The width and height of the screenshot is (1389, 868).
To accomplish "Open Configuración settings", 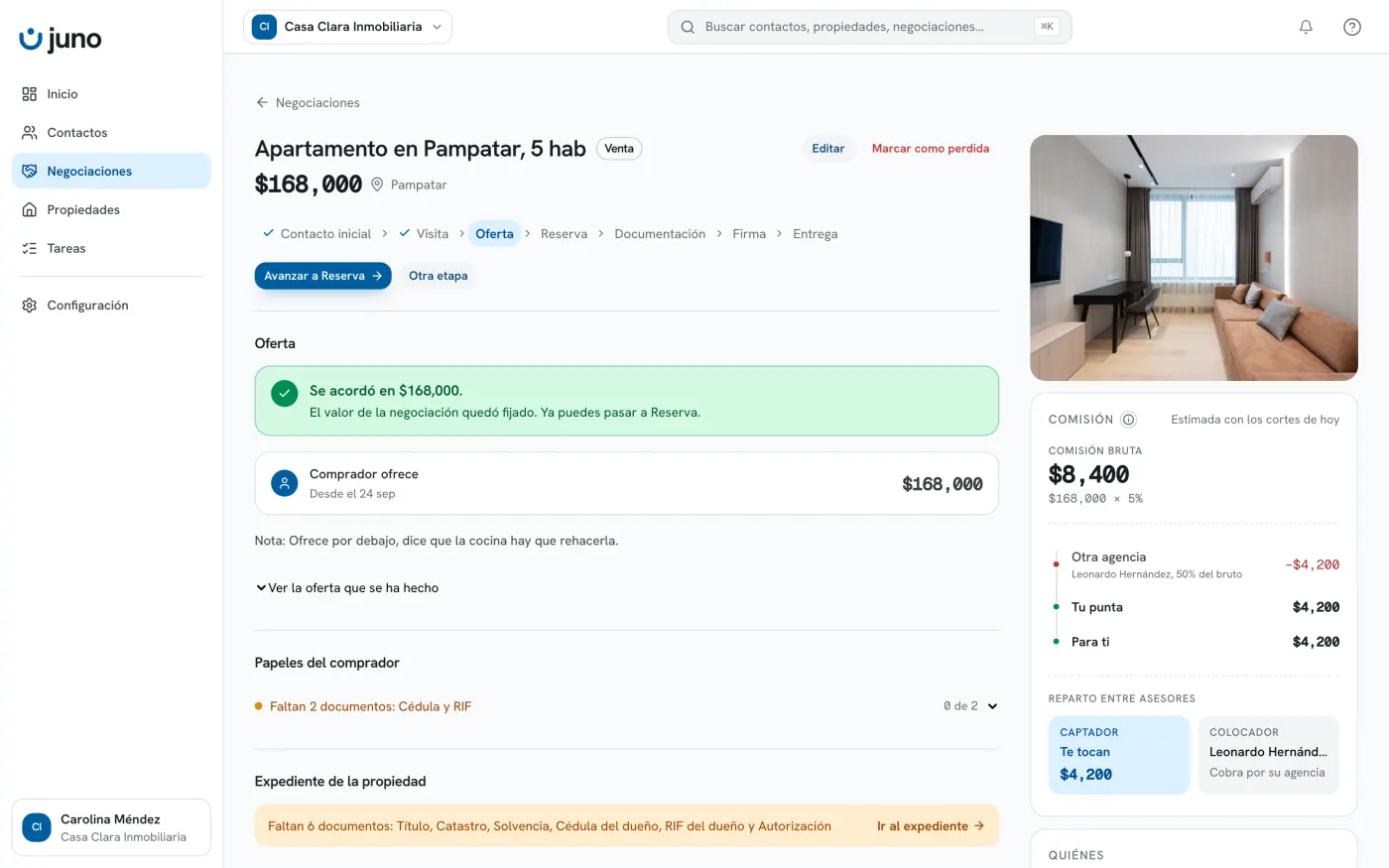I will tap(111, 306).
